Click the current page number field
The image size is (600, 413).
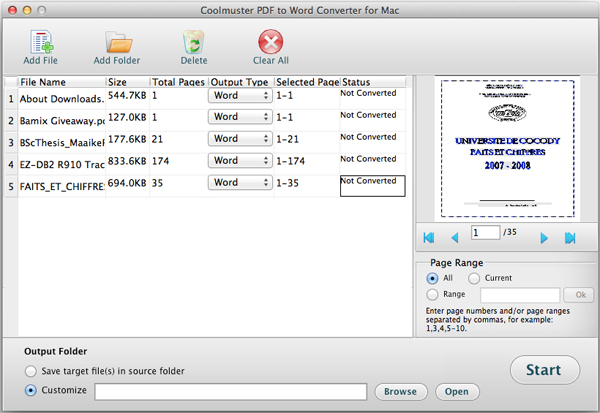pos(485,232)
